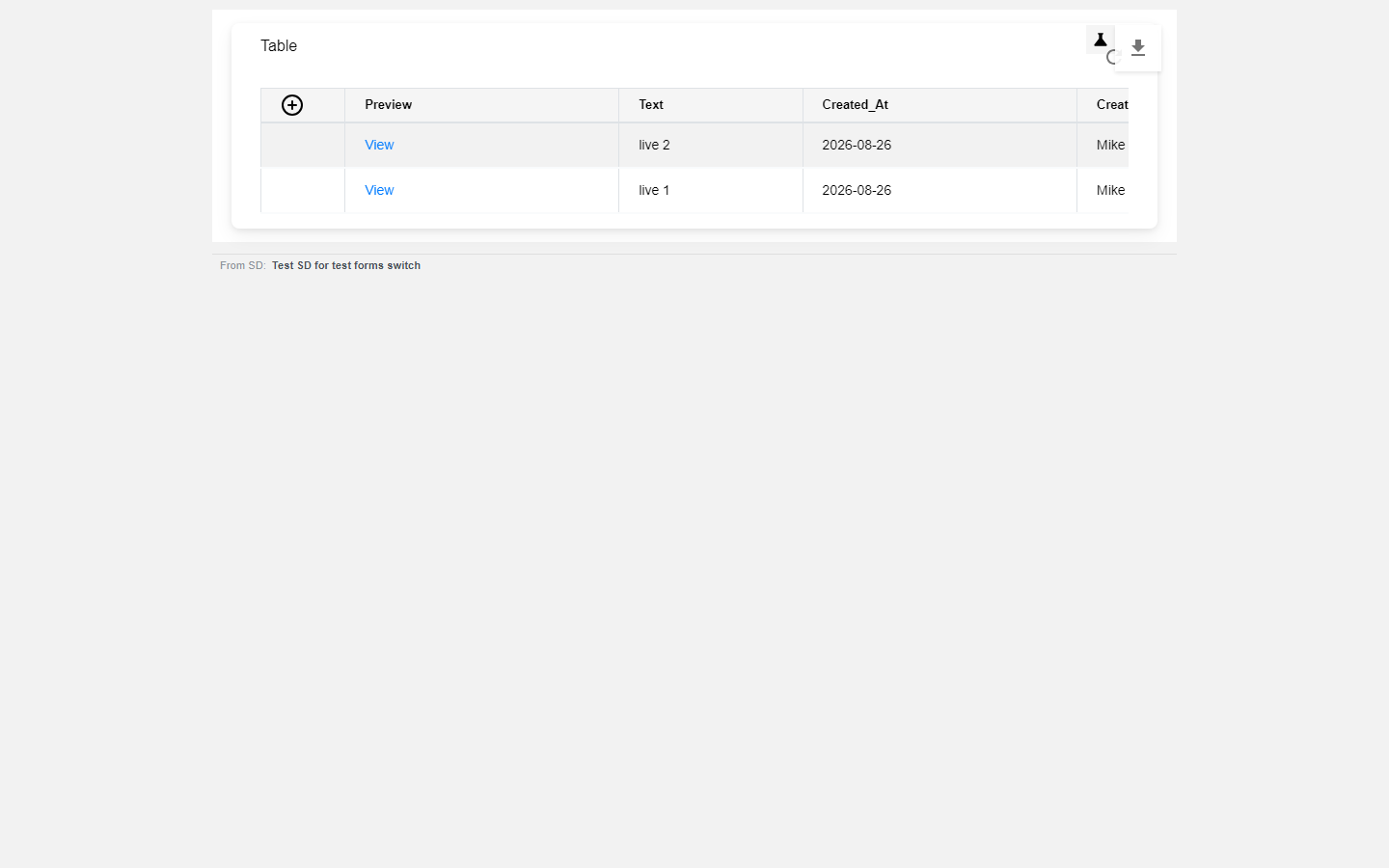Click the 2026-08-26 date in live 2 row
The image size is (1389, 868).
(857, 145)
